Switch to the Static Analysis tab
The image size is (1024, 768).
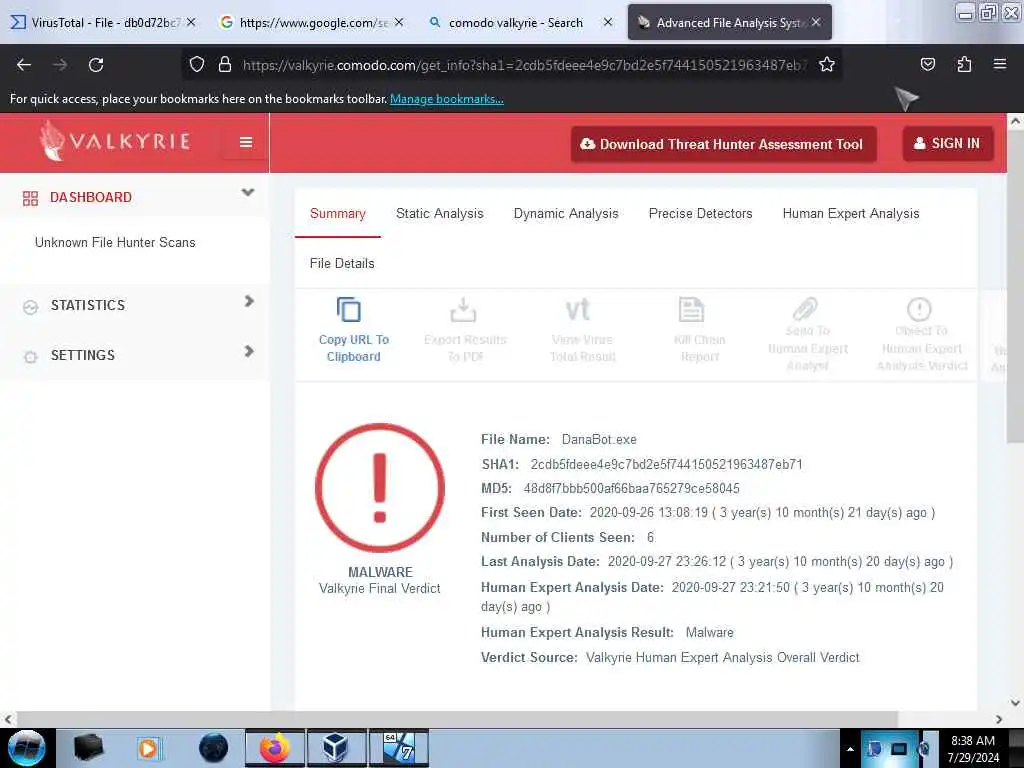point(440,214)
